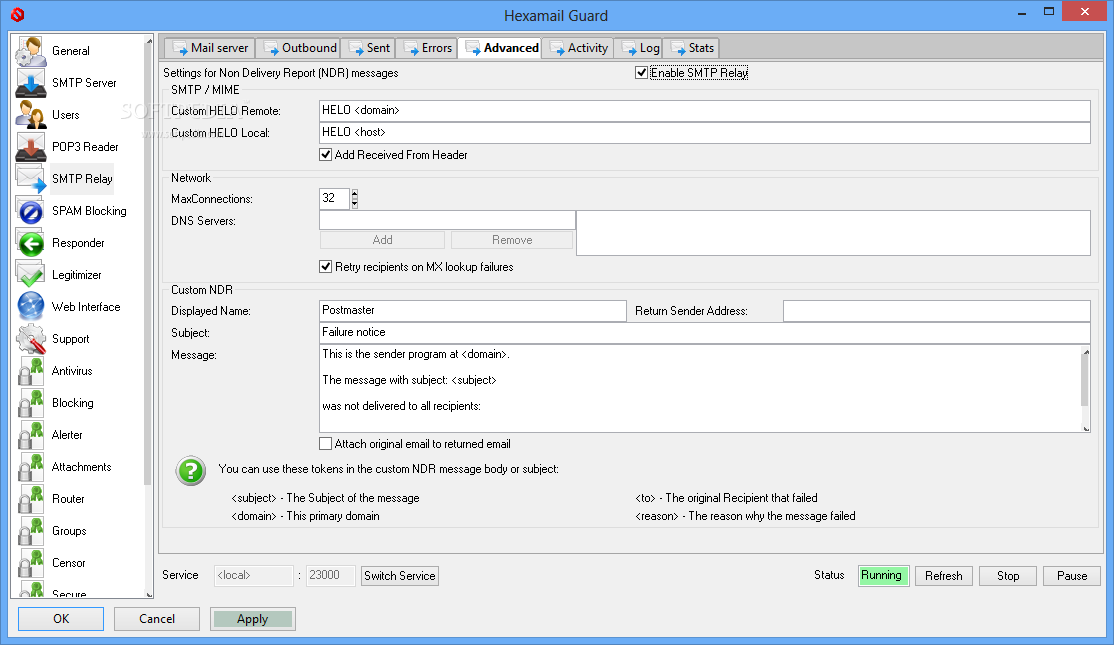Select the Censor padlock icon
The image size is (1114, 645).
click(31, 563)
